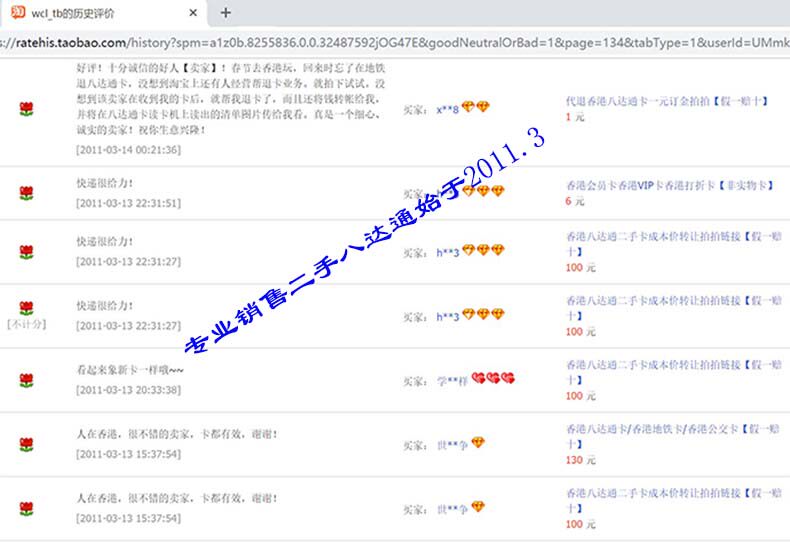Screen dimensions: 790x542
Task: Click the 6 元 price text
Action: coord(574,201)
